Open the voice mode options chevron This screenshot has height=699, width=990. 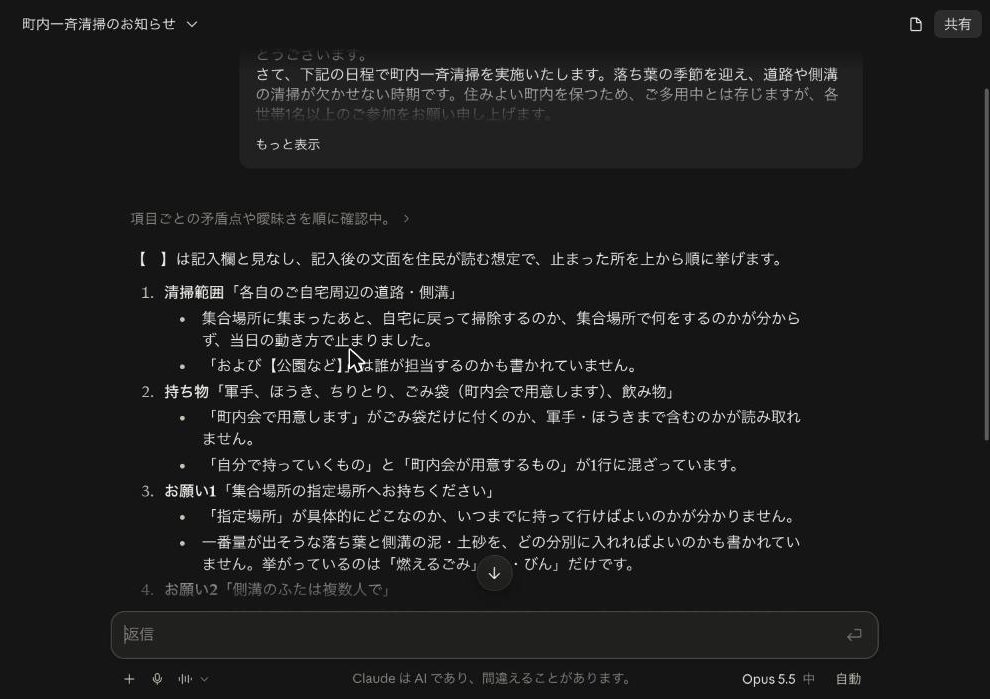pyautogui.click(x=205, y=679)
